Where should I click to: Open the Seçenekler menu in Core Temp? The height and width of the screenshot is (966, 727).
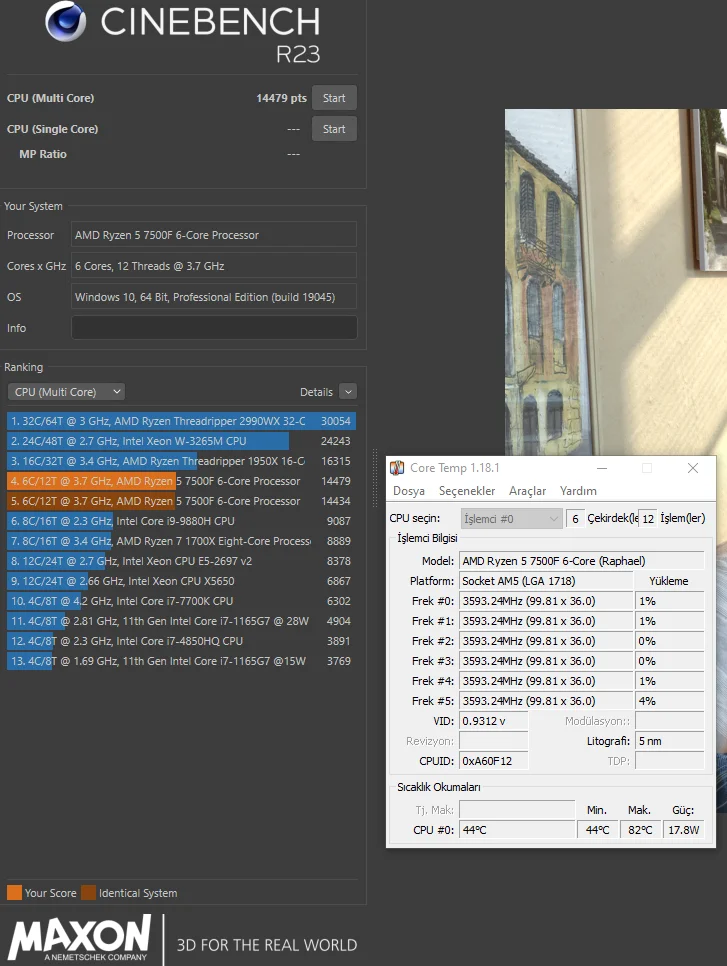click(x=467, y=491)
